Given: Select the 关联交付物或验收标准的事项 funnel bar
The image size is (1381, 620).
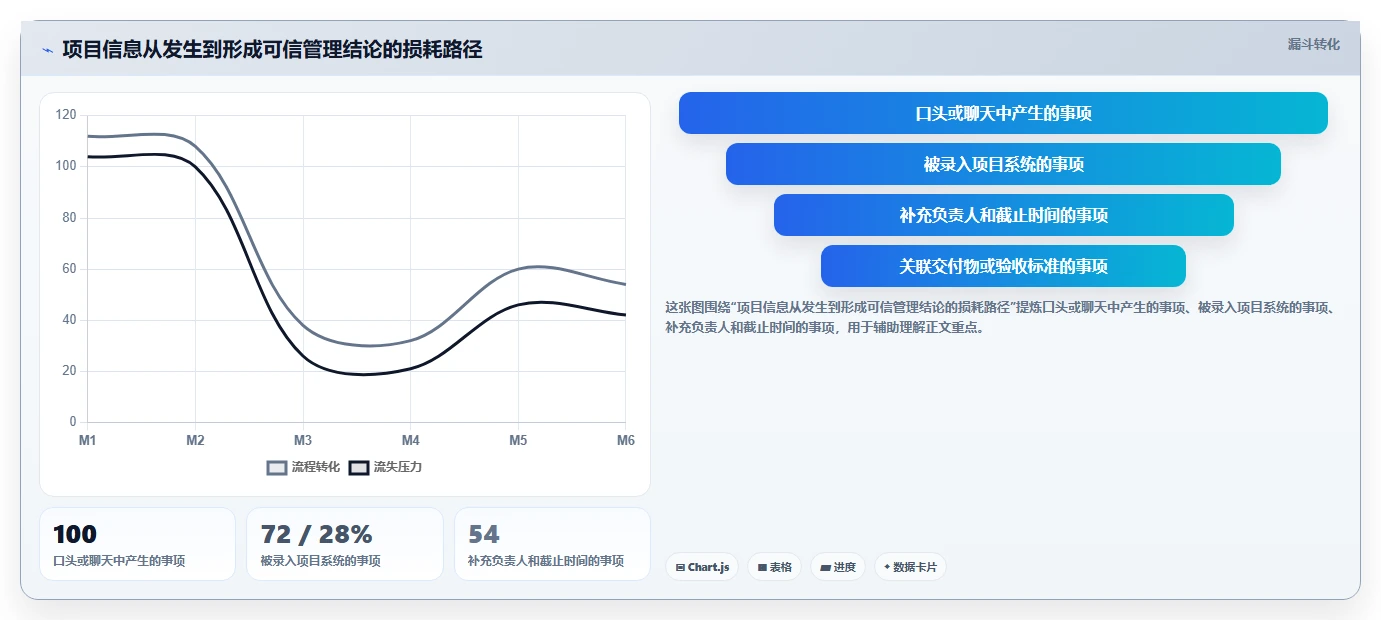Looking at the screenshot, I should pyautogui.click(x=1003, y=266).
